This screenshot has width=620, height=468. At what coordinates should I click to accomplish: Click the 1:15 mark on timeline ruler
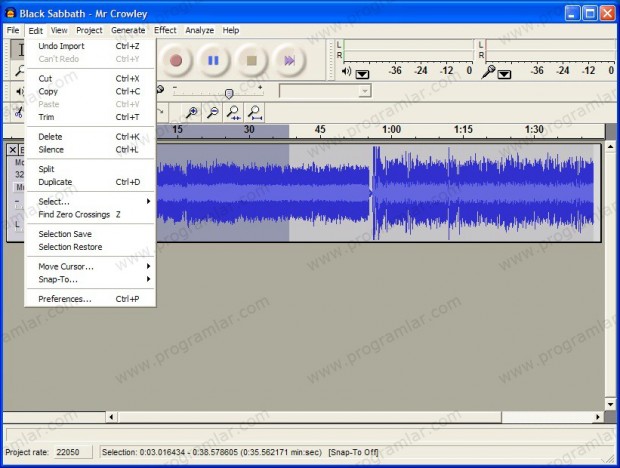coord(463,130)
